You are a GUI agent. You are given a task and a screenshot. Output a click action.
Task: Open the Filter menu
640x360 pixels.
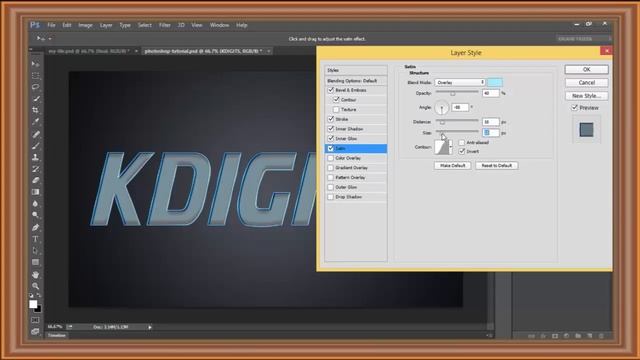[x=164, y=25]
